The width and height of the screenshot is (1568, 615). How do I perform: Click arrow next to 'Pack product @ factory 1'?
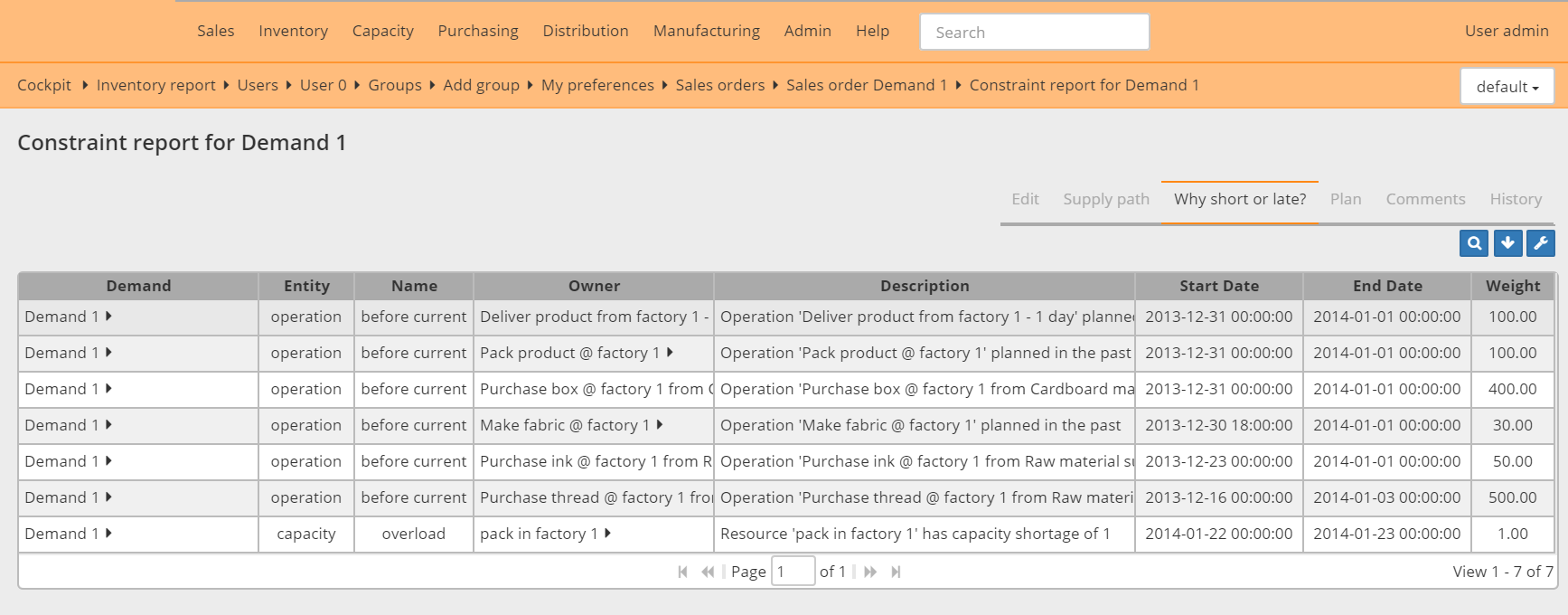click(670, 353)
